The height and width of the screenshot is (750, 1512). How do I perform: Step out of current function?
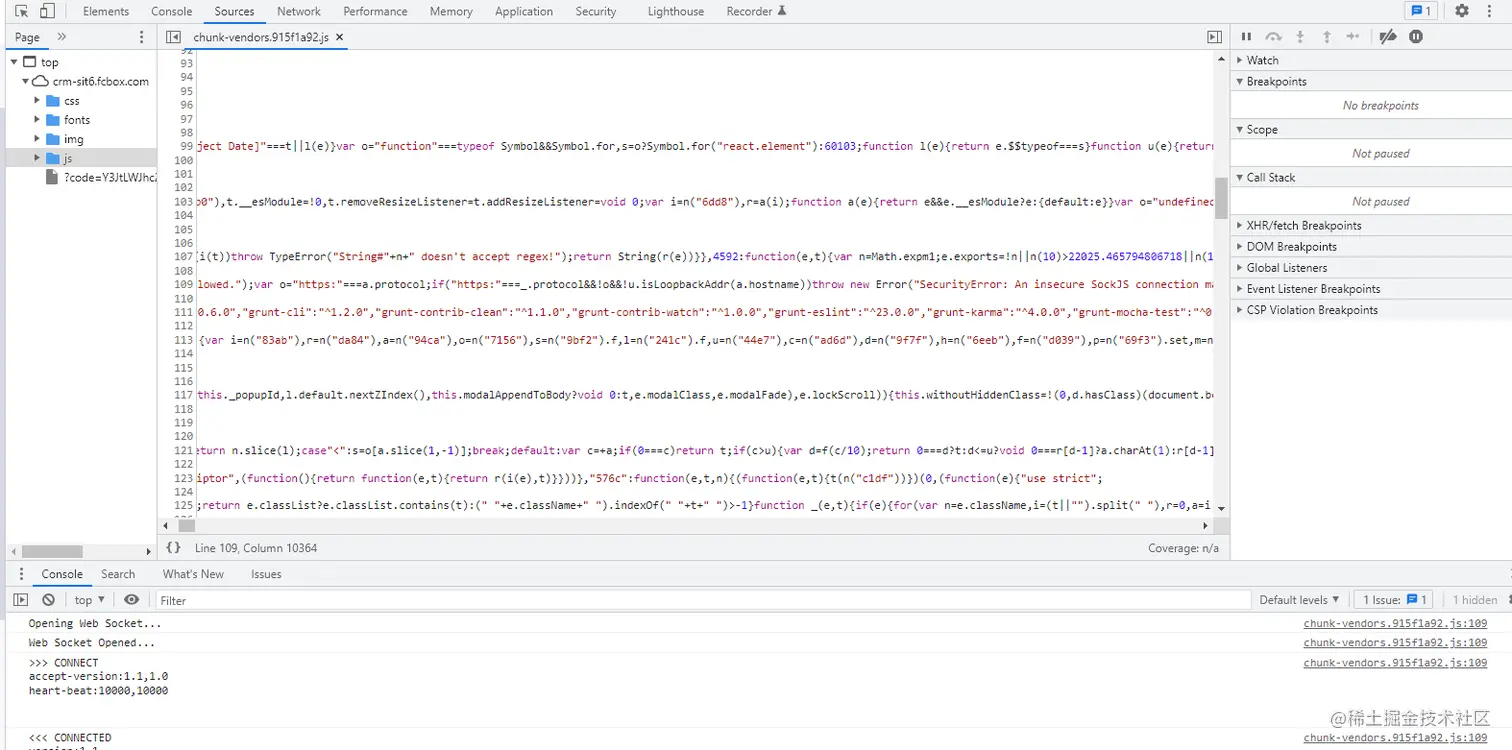click(1327, 37)
